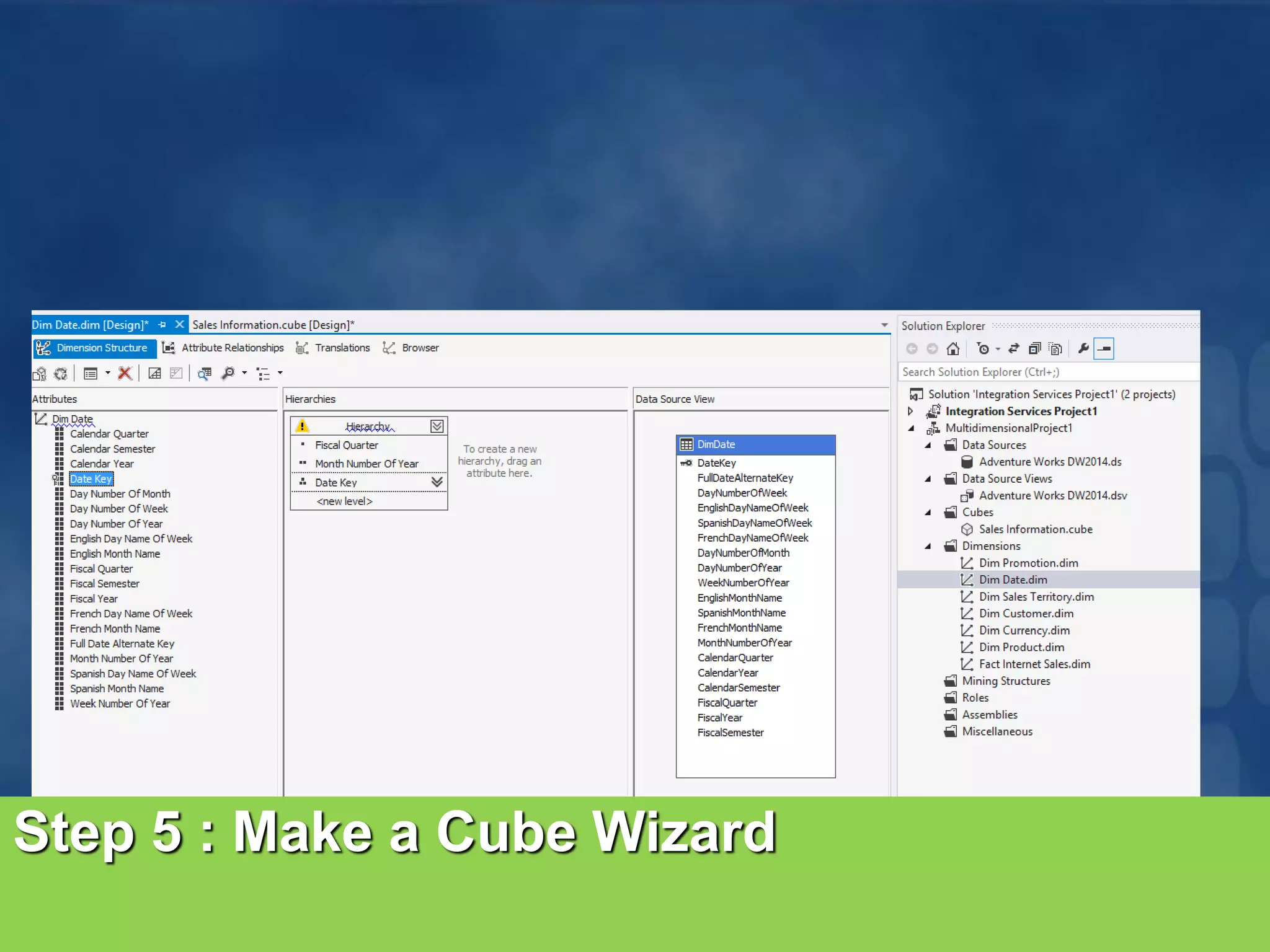
Task: Select FiscalSemester column in DimDate
Action: coord(730,733)
